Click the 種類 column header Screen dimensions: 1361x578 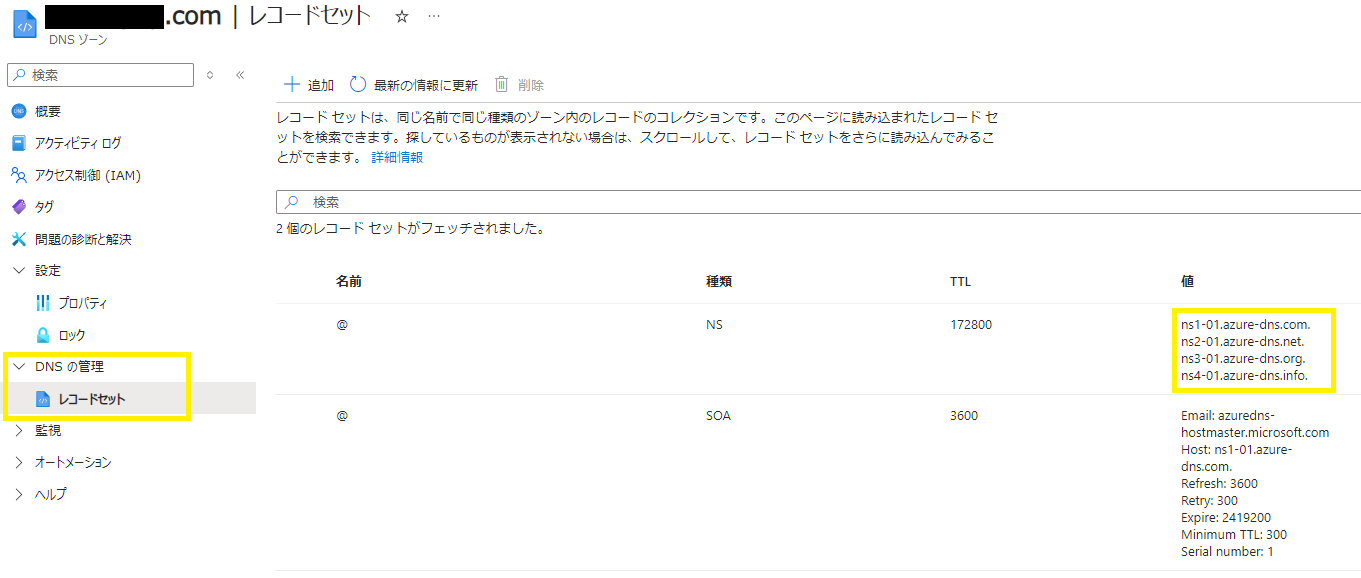[x=719, y=282]
